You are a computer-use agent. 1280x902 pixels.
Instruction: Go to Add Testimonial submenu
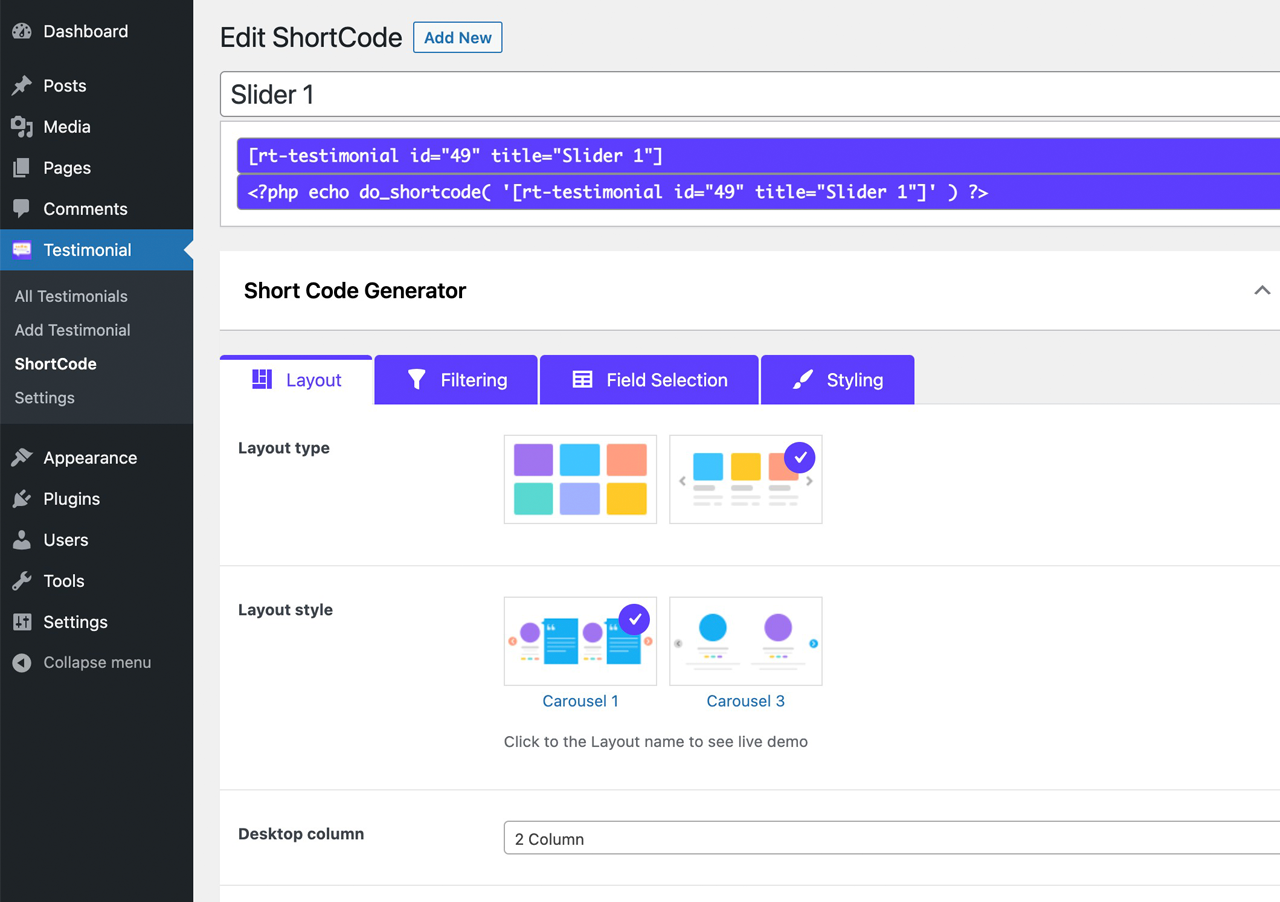72,330
